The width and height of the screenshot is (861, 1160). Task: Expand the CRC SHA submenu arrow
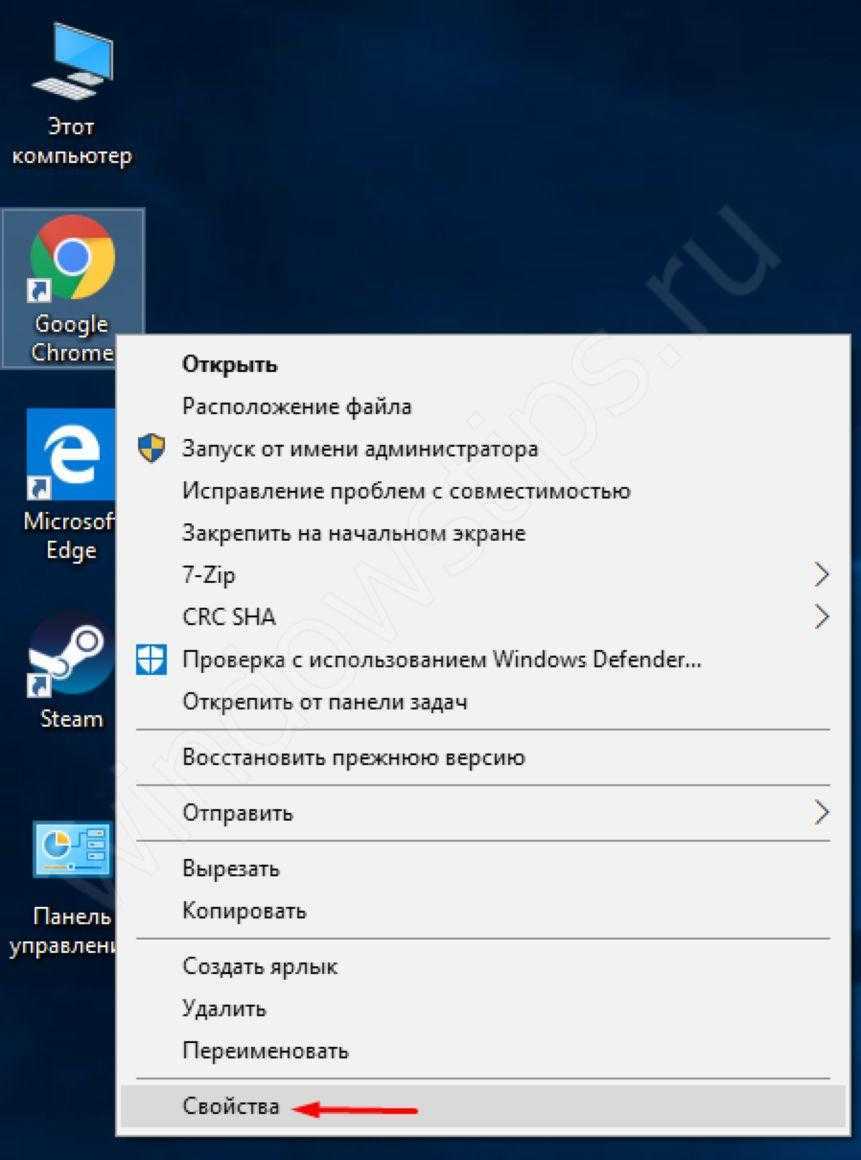pos(821,617)
